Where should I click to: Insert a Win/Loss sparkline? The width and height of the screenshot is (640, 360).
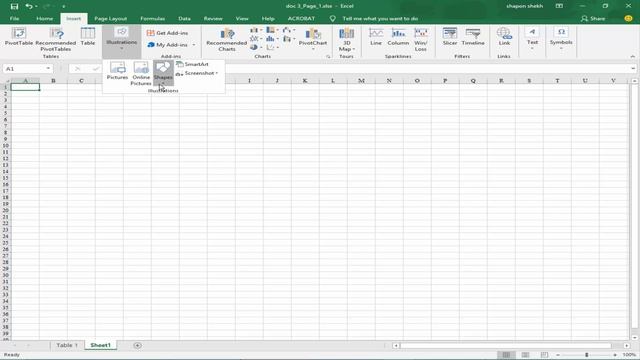[420, 39]
